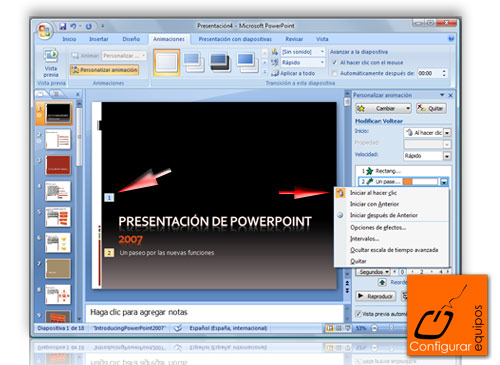Start slide show from status bar icon
This screenshot has height=365, width=500.
347,328
